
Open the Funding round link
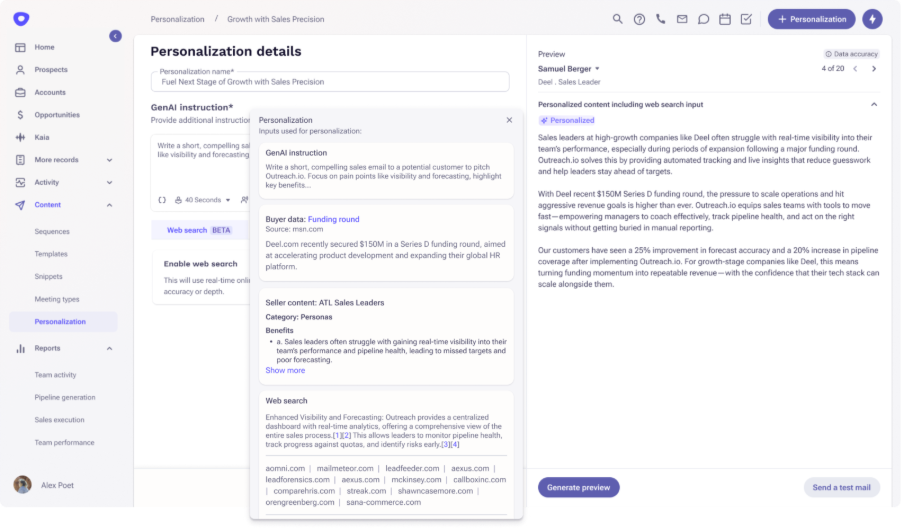tap(333, 219)
